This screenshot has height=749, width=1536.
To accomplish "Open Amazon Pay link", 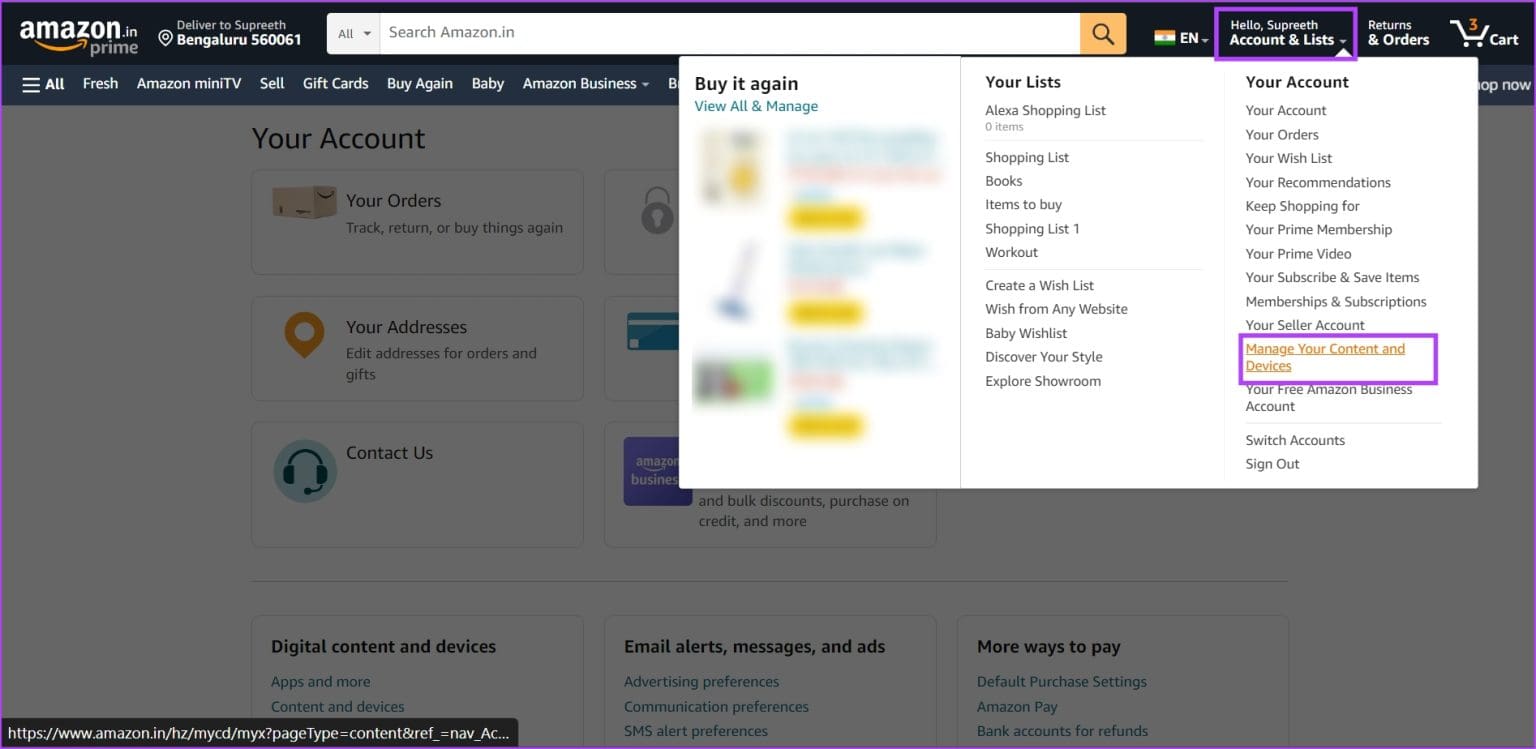I will [1017, 706].
